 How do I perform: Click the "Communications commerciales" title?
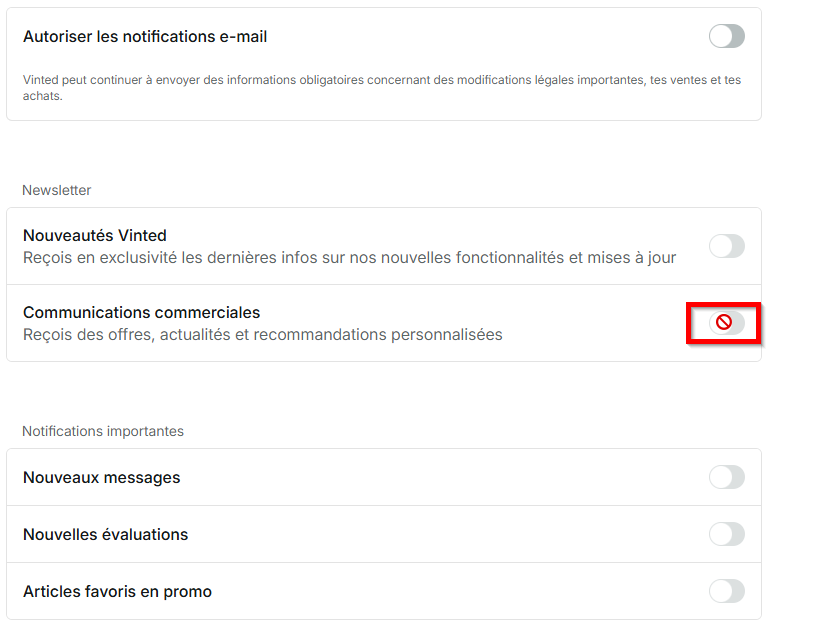[x=141, y=313]
